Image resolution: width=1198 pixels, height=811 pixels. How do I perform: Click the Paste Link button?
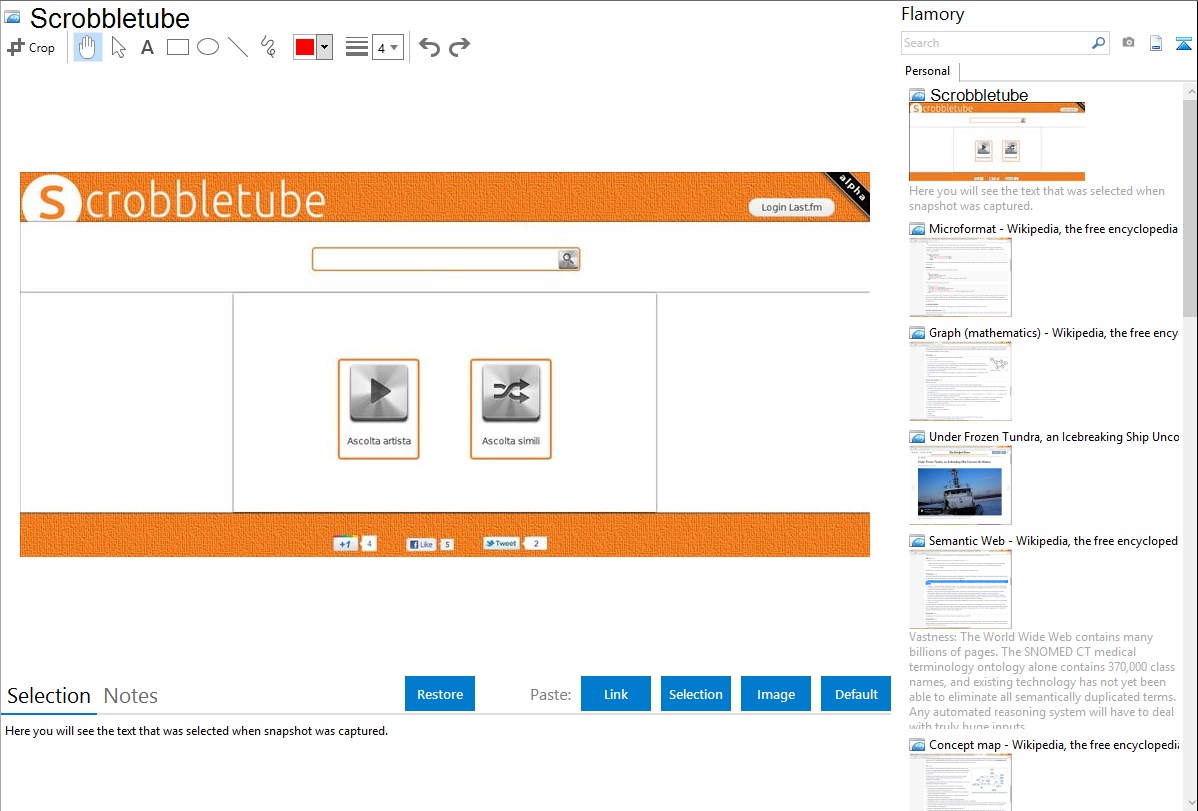pyautogui.click(x=616, y=694)
